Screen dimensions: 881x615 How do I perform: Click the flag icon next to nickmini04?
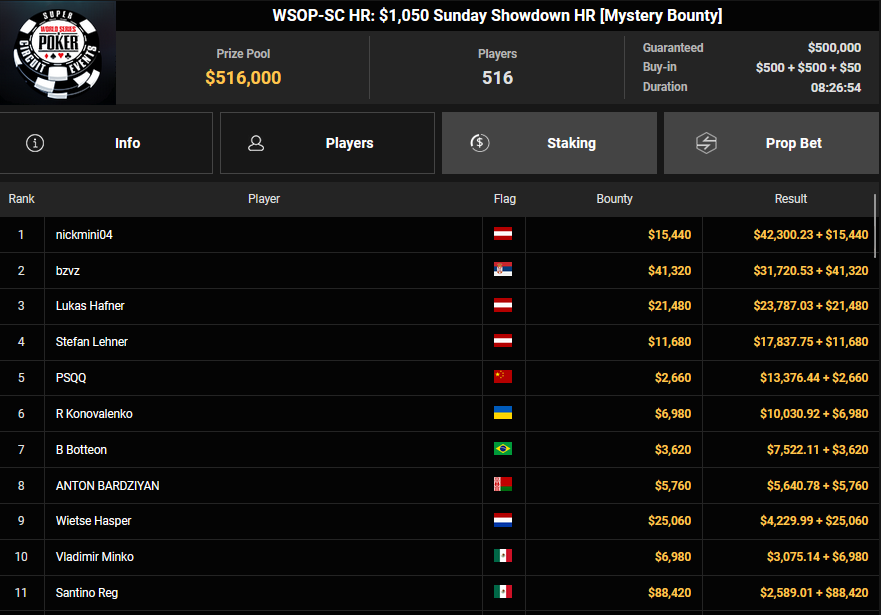[503, 235]
